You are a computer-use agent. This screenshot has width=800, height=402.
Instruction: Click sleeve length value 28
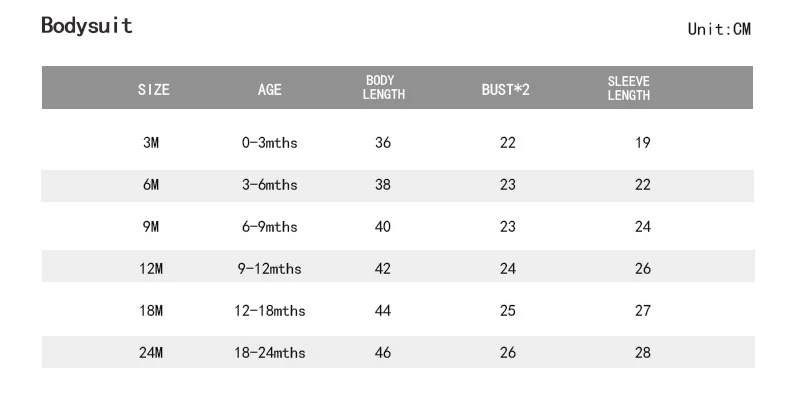tap(643, 352)
